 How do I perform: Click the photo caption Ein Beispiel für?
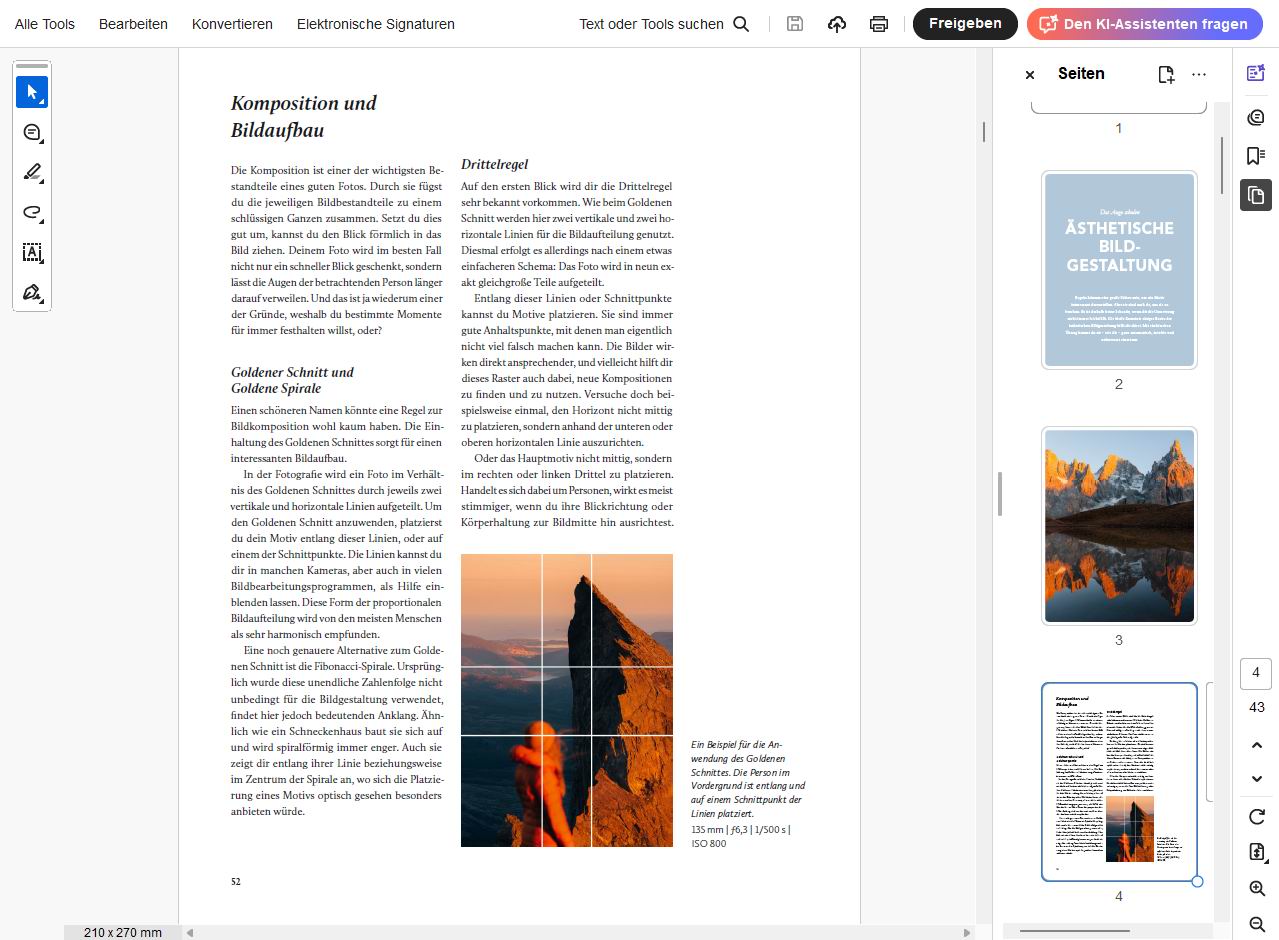(x=748, y=779)
